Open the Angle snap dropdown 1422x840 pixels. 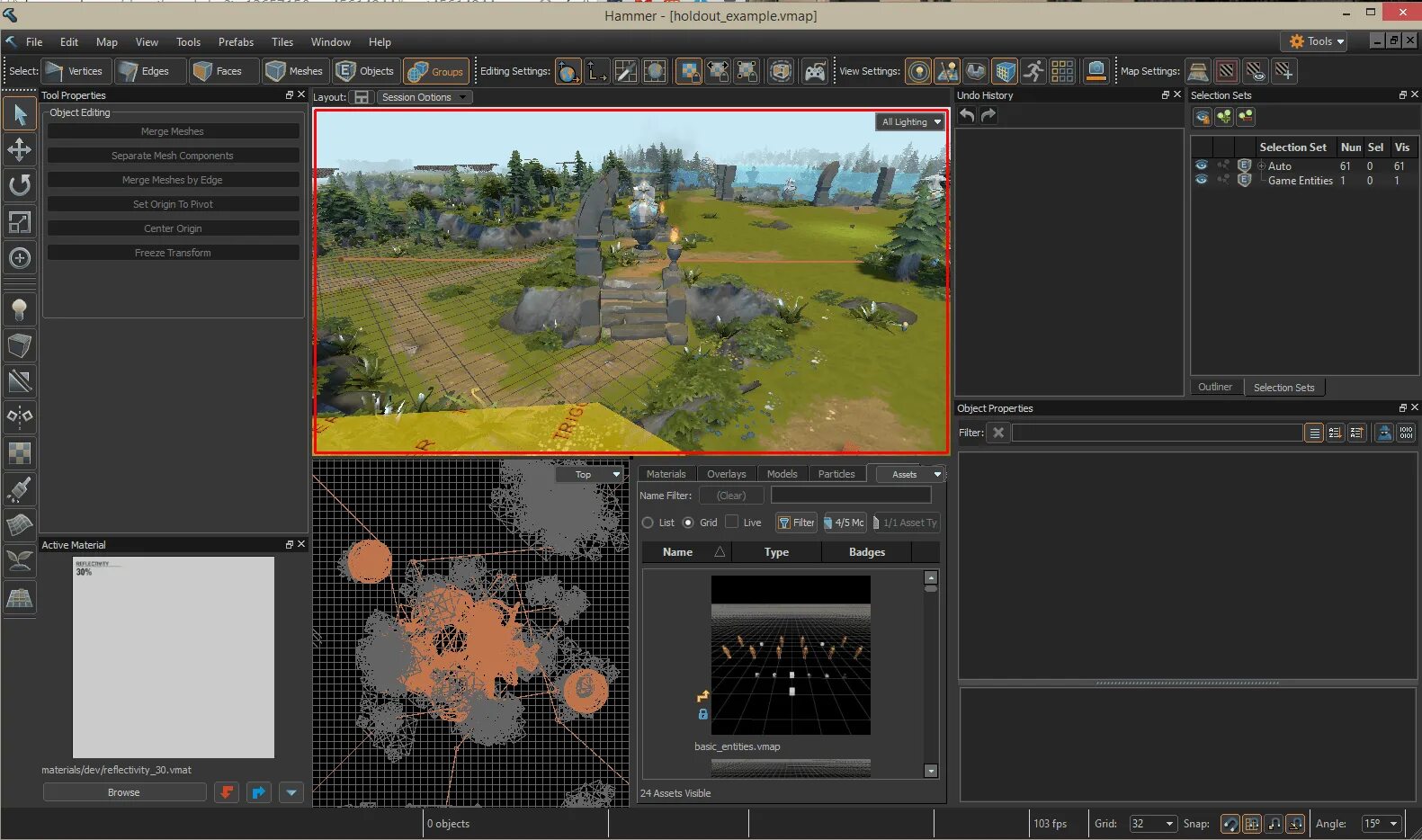1381,824
